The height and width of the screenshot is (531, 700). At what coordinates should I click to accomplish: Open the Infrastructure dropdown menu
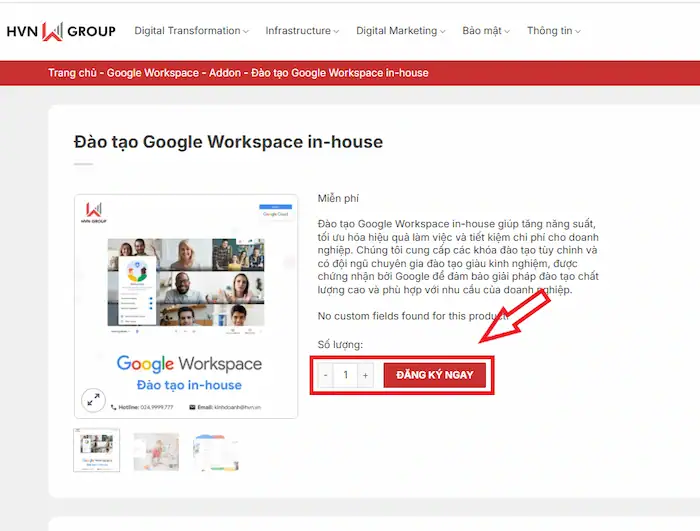[x=302, y=31]
